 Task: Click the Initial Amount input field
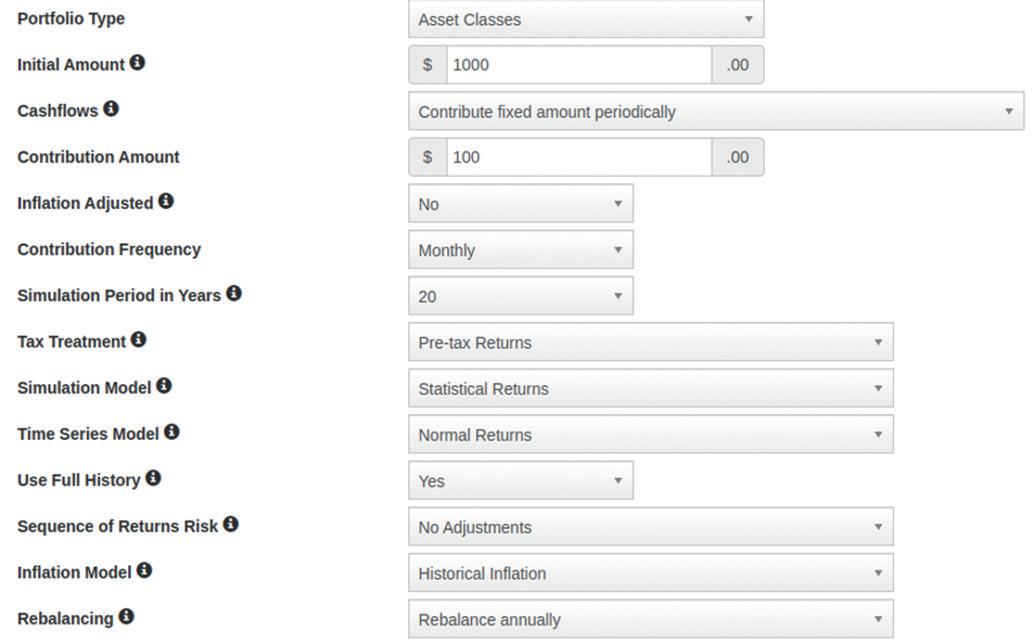[x=579, y=65]
